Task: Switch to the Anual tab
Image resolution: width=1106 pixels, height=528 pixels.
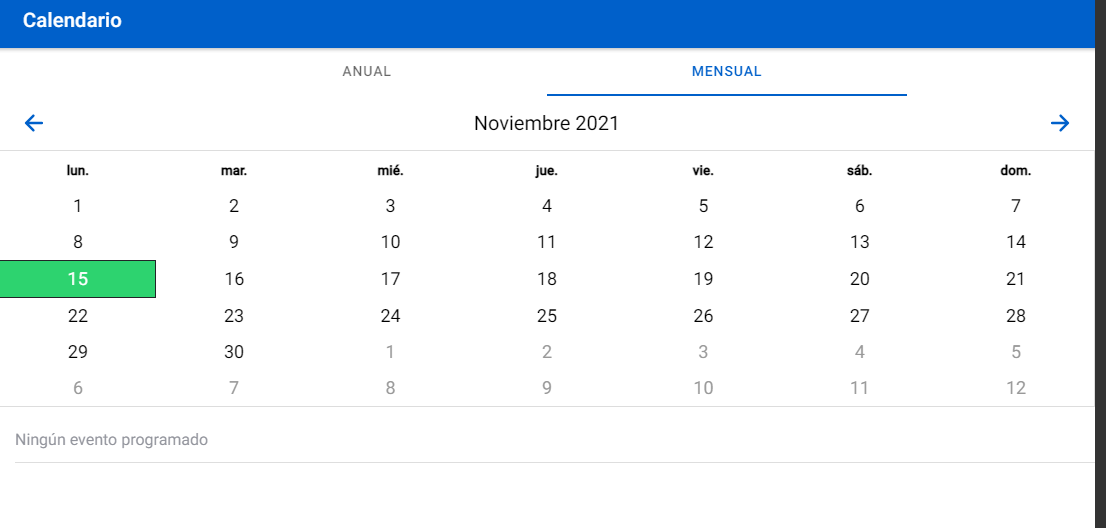Action: pos(366,72)
